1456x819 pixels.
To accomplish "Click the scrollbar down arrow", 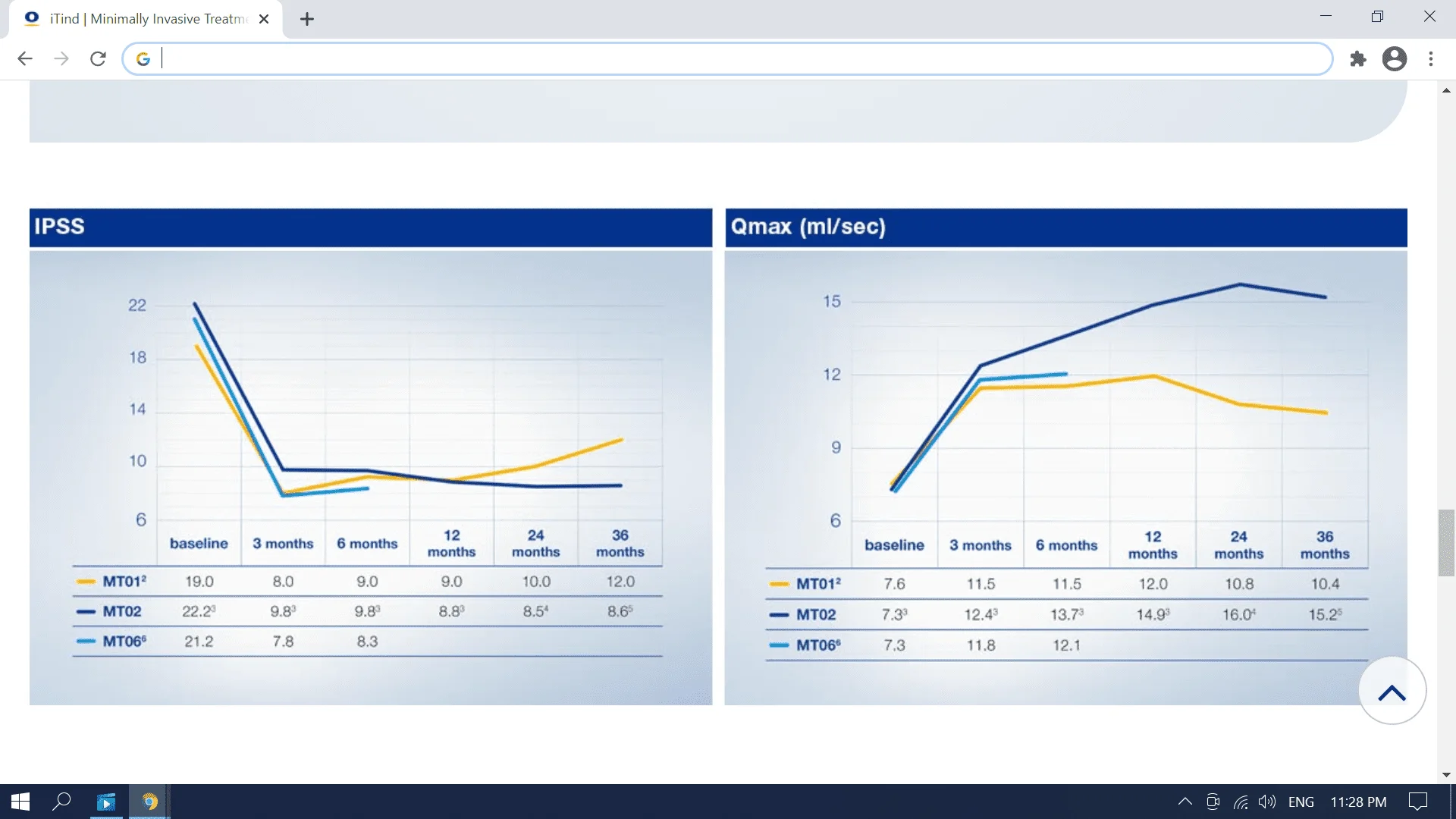I will point(1446,775).
